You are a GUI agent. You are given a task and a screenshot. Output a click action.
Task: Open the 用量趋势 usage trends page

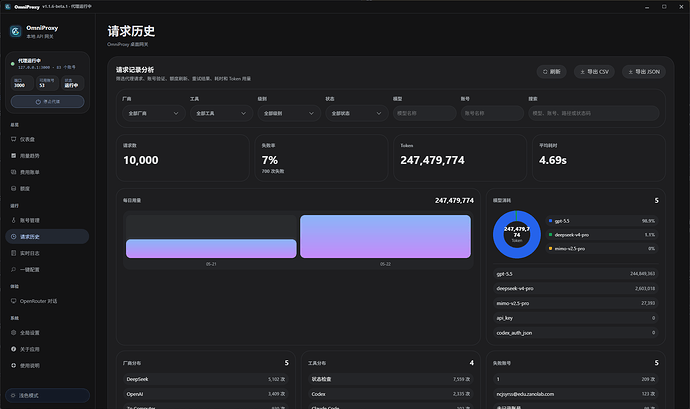point(47,155)
